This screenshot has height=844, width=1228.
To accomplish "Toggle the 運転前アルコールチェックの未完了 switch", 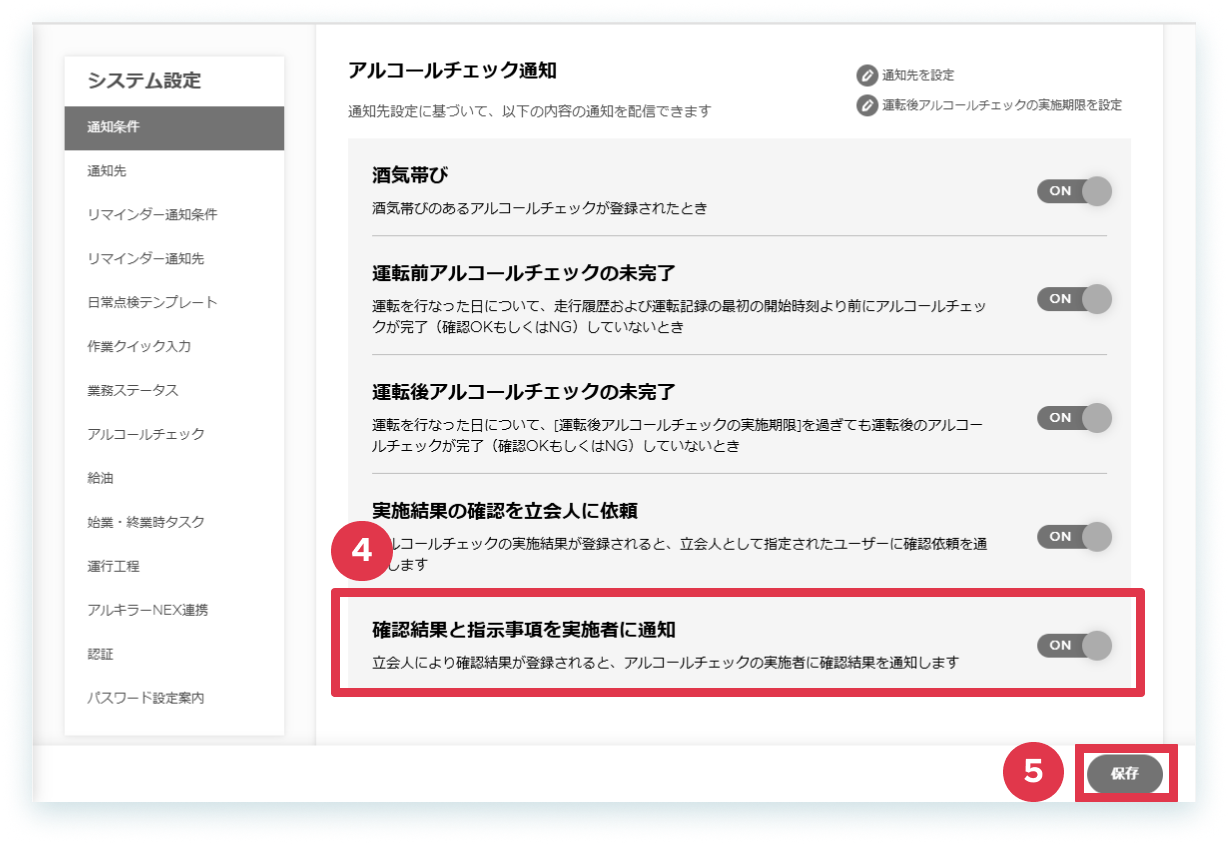I will tap(1074, 299).
